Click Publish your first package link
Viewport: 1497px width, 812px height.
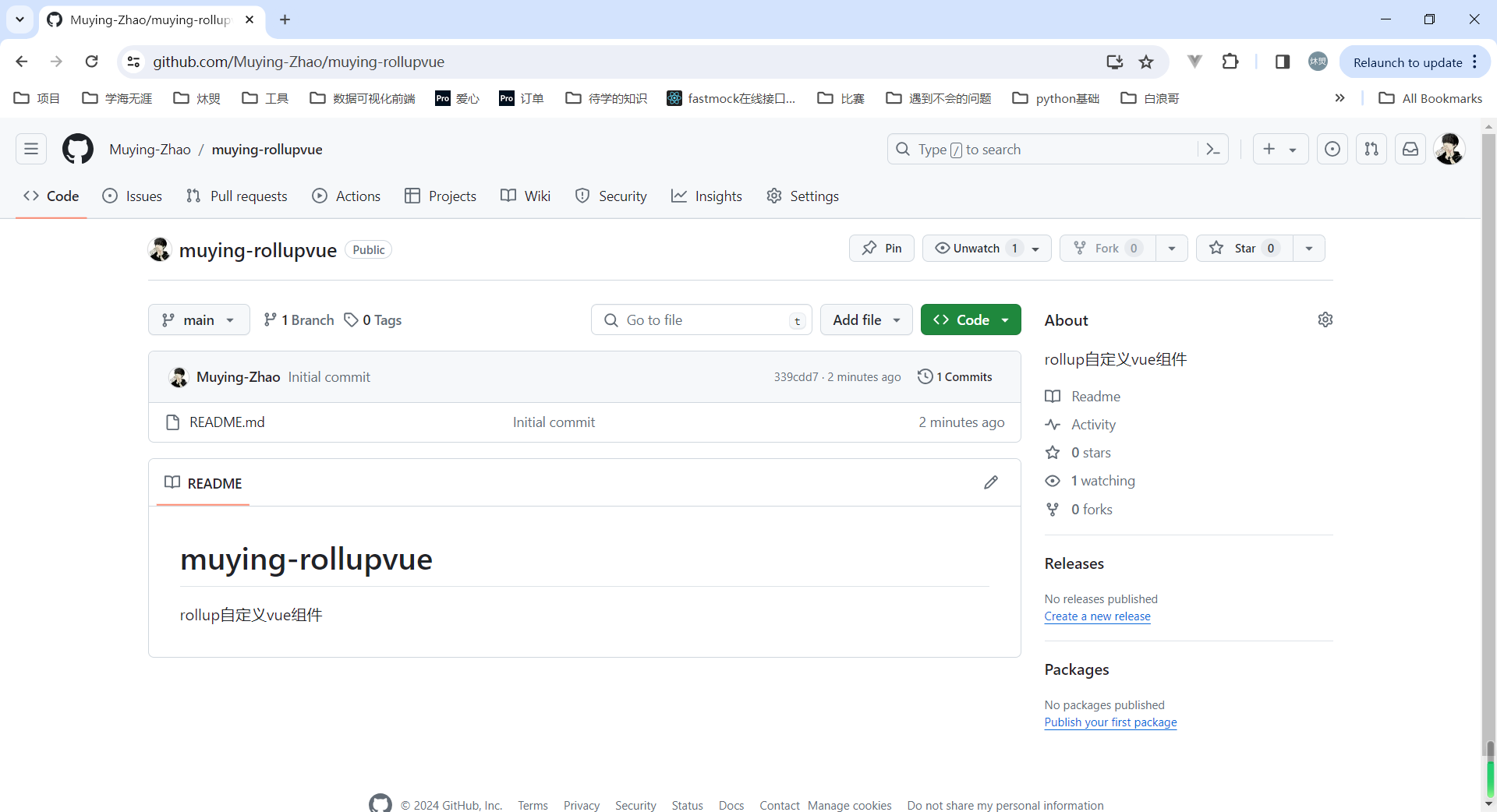click(1111, 722)
